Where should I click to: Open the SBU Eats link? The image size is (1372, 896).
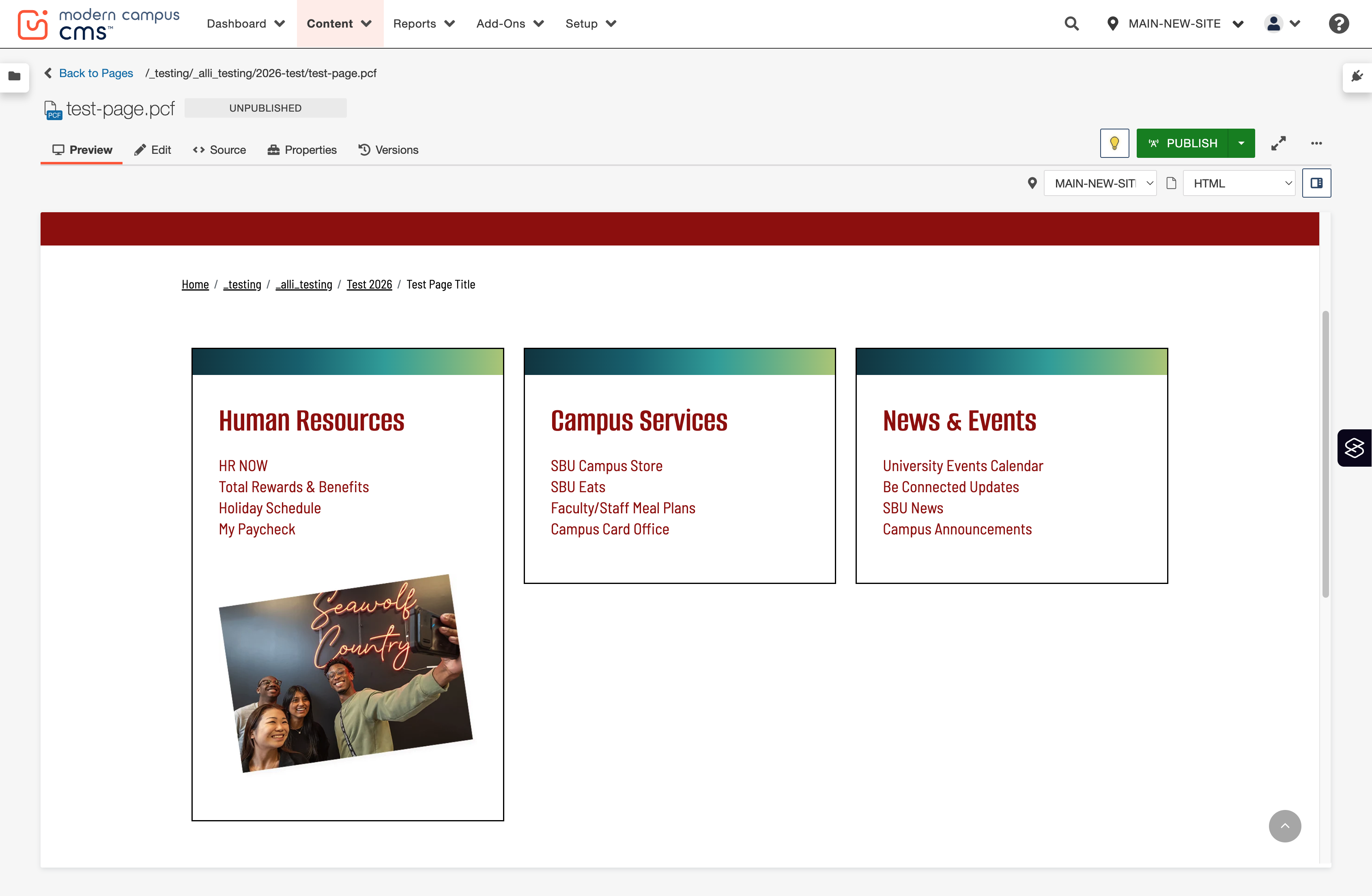tap(578, 487)
